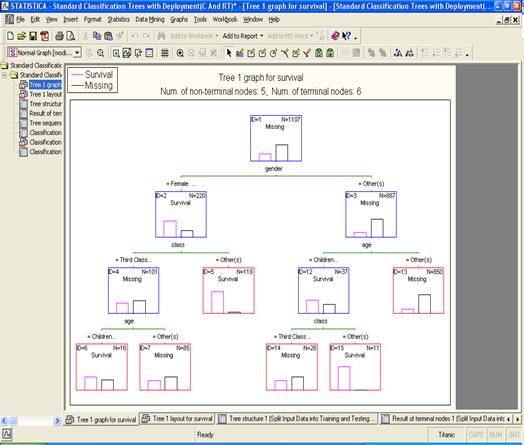524x445 pixels.
Task: Switch to Tree 1 layout for survival tab
Action: click(x=177, y=418)
